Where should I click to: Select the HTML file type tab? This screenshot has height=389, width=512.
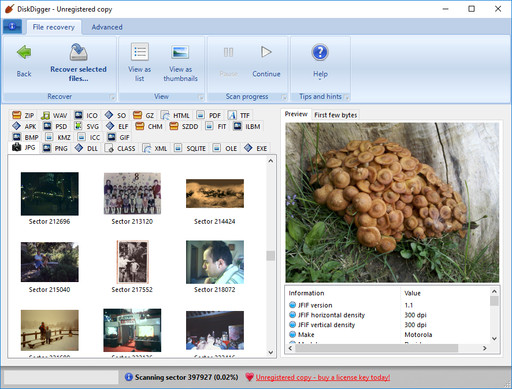[x=175, y=115]
